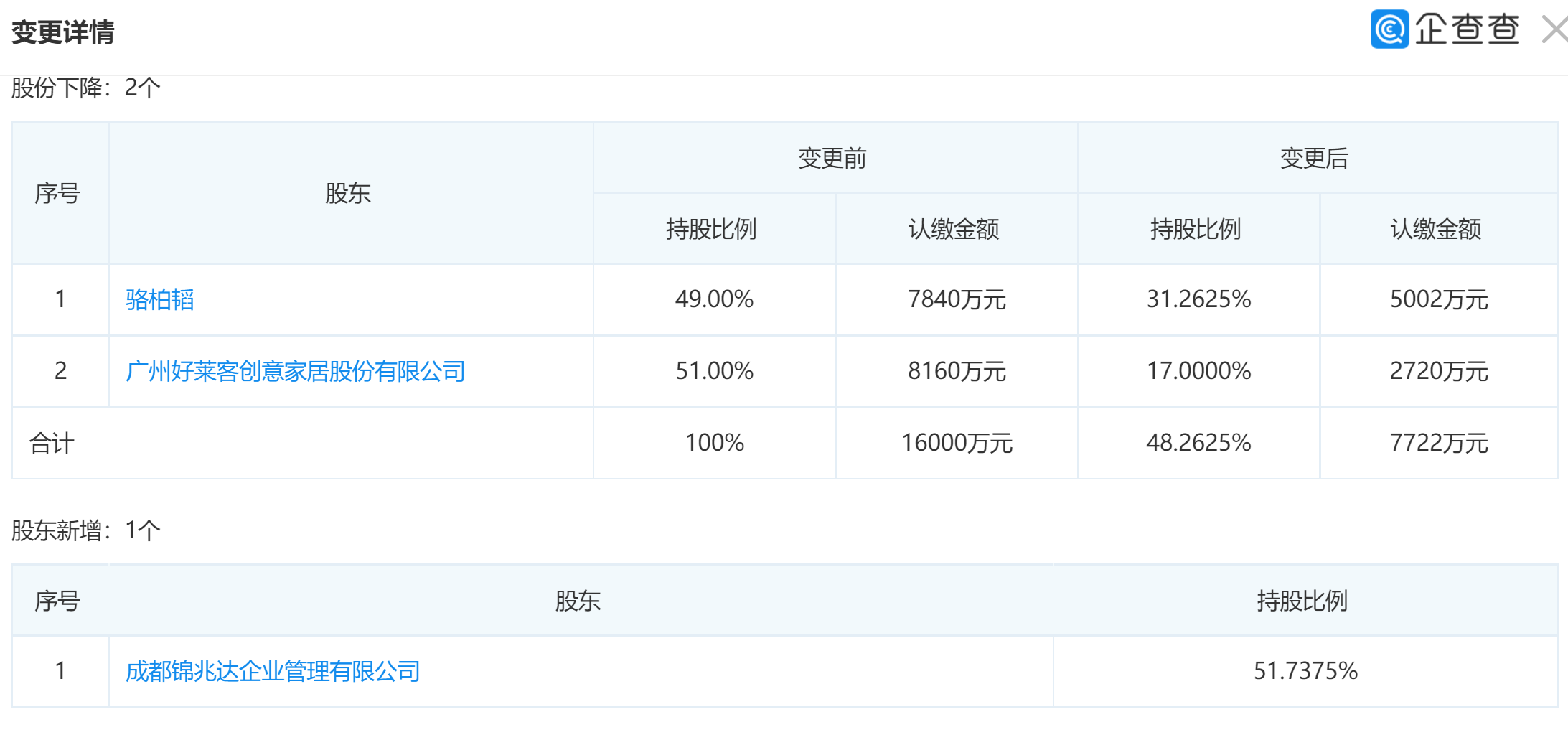
Task: Select the 变更后 column group header
Action: [x=1314, y=158]
